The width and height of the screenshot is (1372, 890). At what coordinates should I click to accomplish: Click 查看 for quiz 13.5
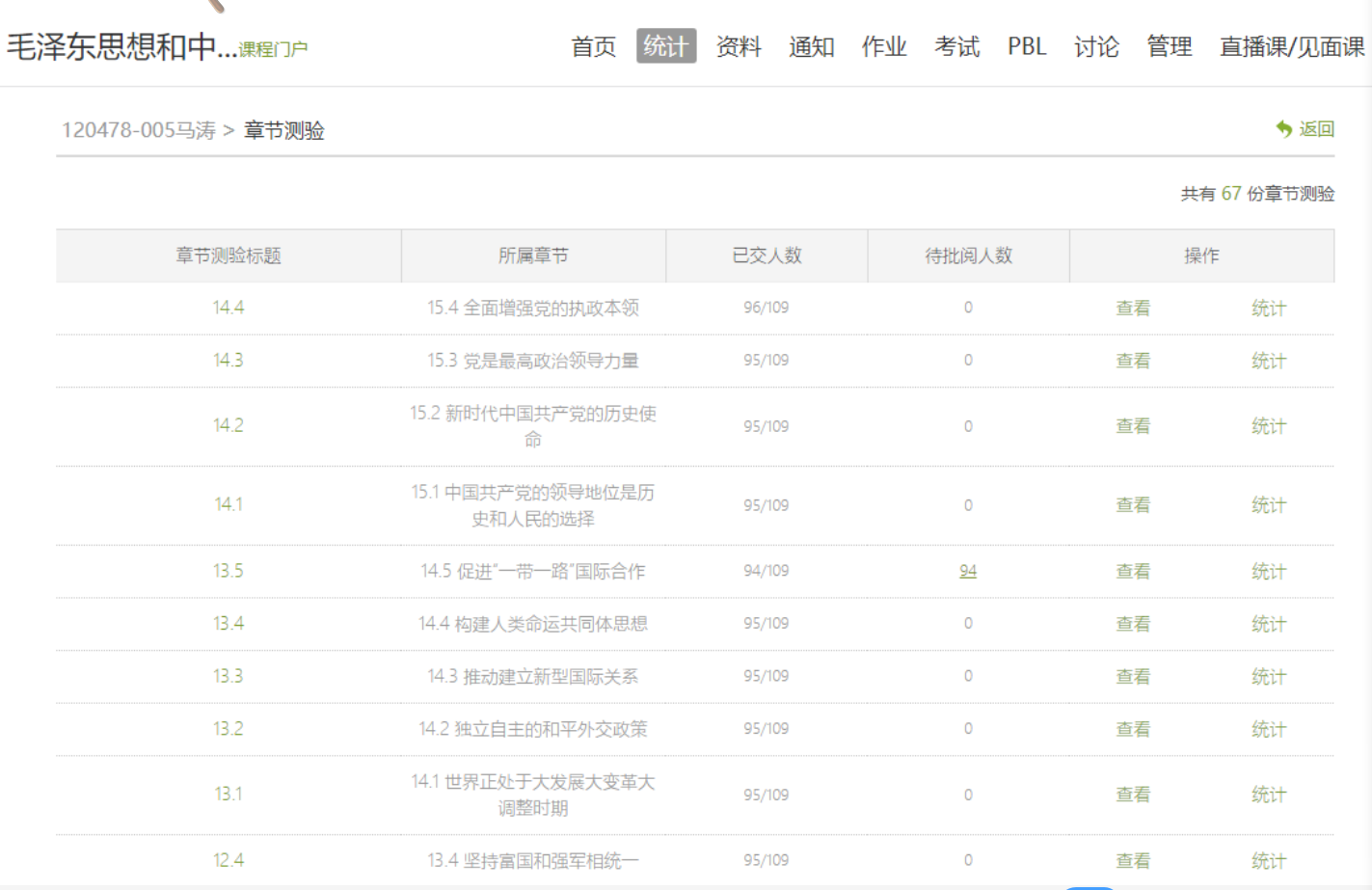click(x=1133, y=572)
